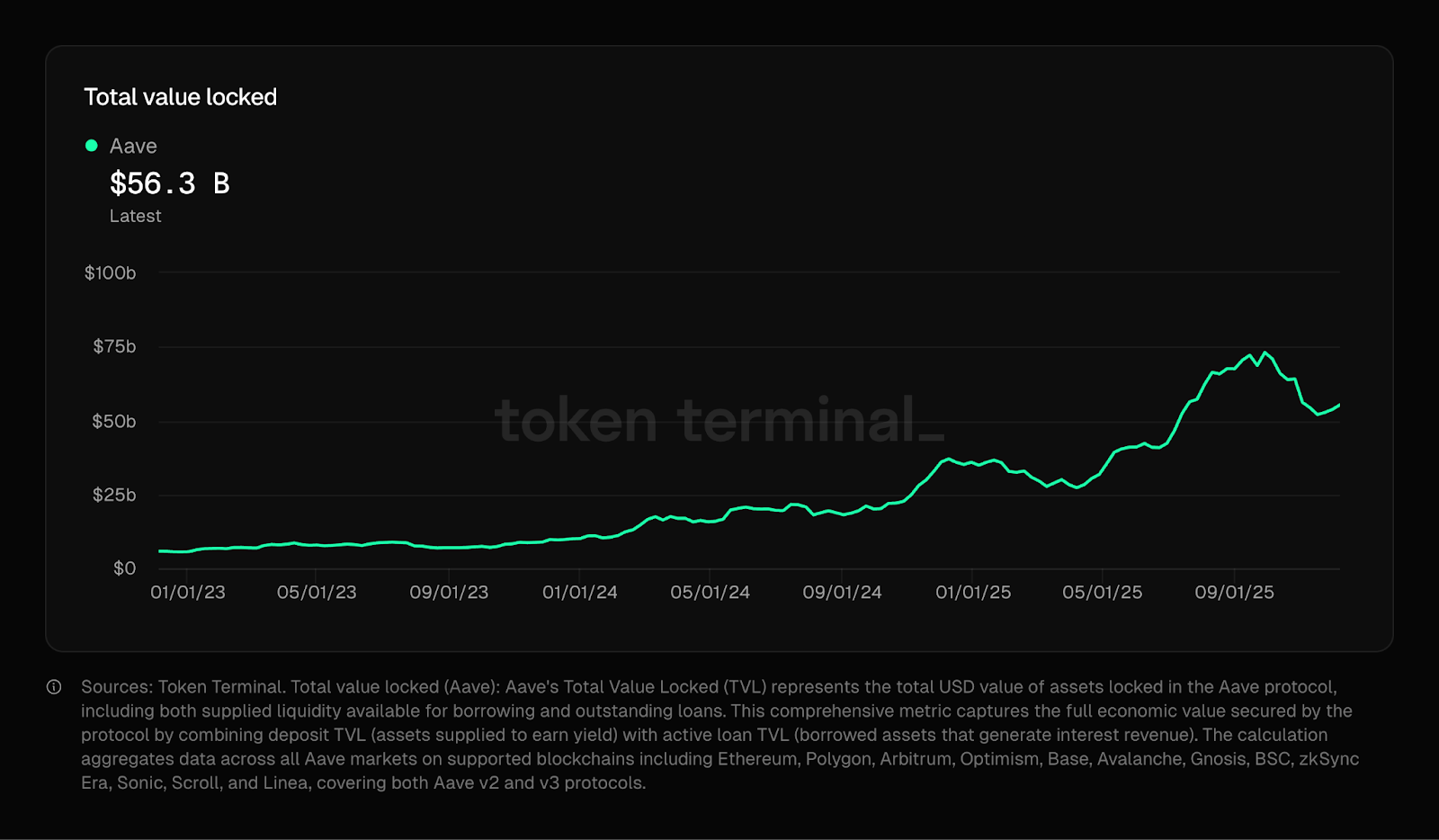
Task: Click the 01/01/25 x-axis date
Action: pyautogui.click(x=973, y=592)
